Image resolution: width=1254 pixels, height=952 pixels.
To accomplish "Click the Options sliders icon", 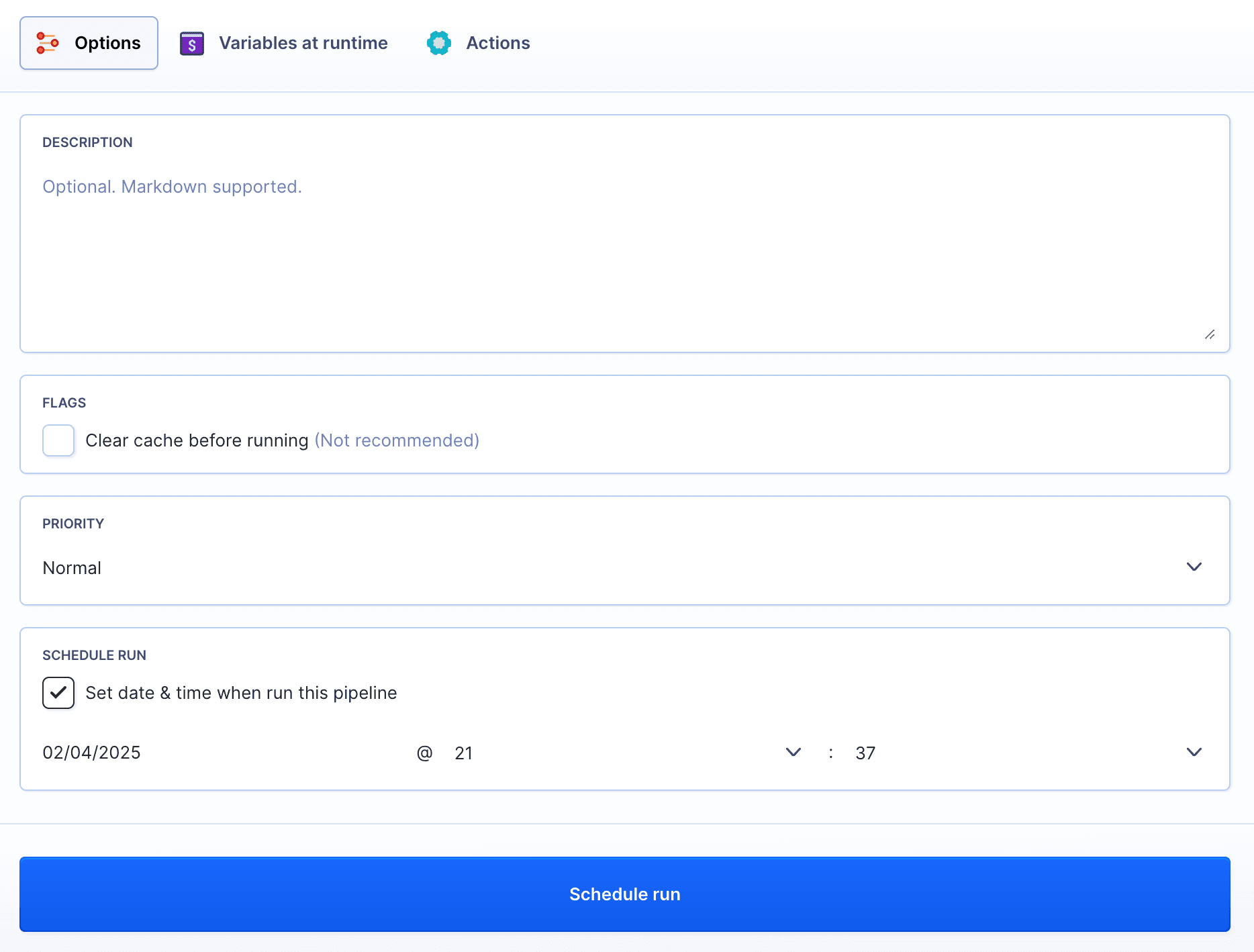I will click(x=47, y=43).
